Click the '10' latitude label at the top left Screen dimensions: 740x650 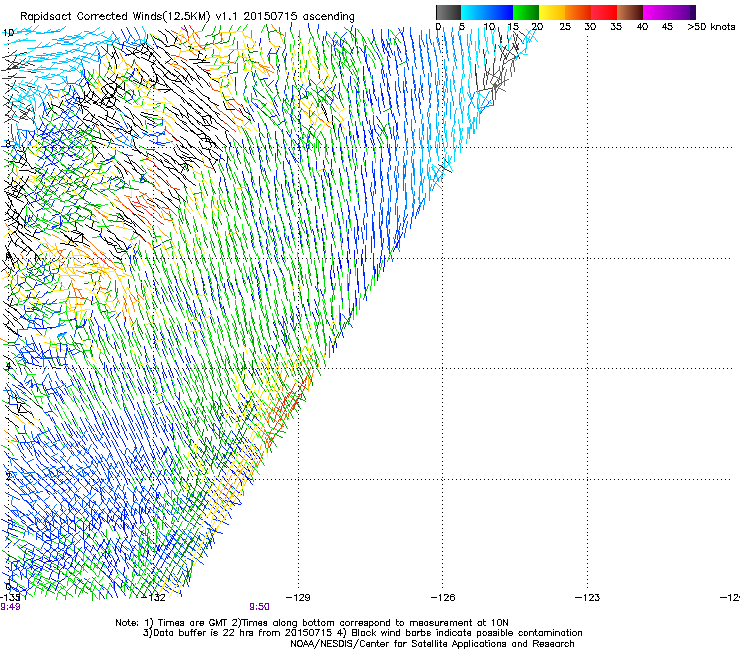(x=8, y=33)
